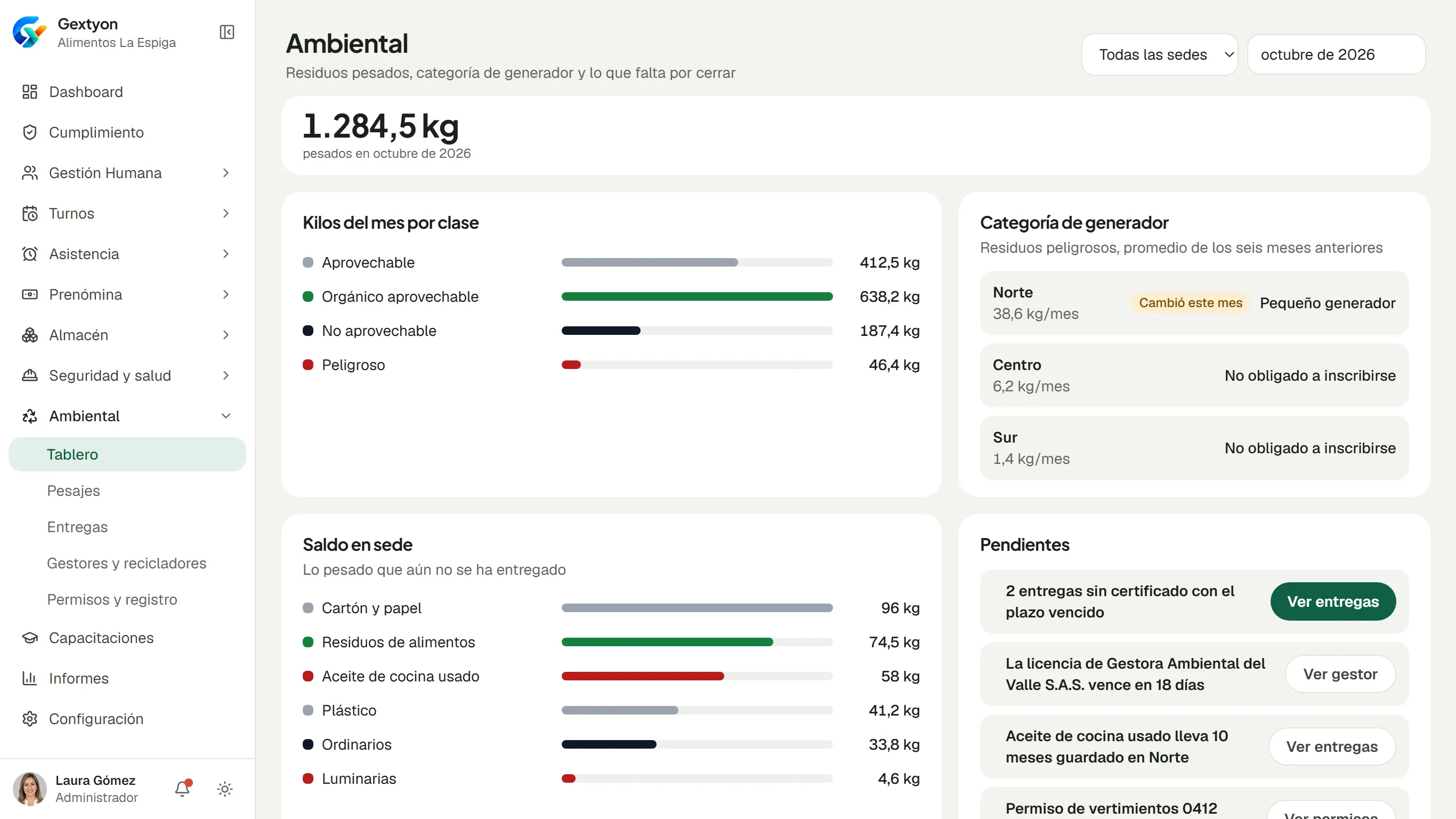Screen dimensions: 1456x819
Task: Click the Capacitaciones graduation cap icon
Action: tap(29, 638)
